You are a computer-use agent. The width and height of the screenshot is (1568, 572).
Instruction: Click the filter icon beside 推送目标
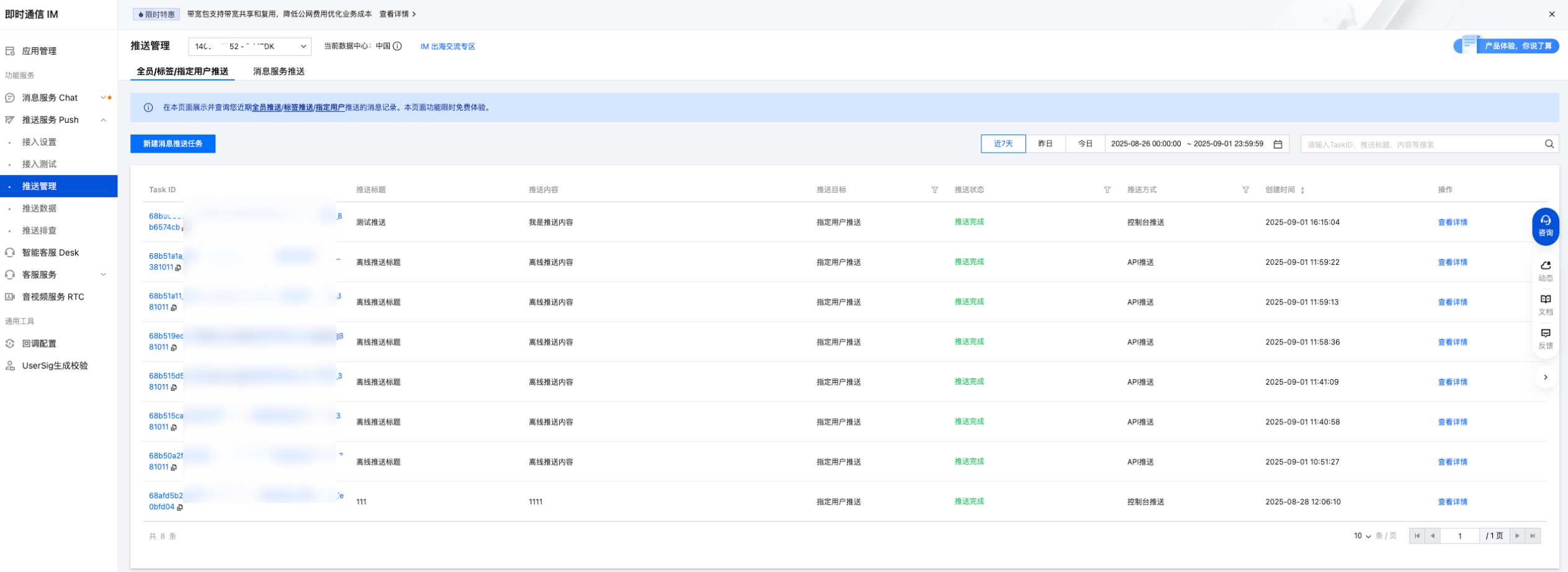934,190
